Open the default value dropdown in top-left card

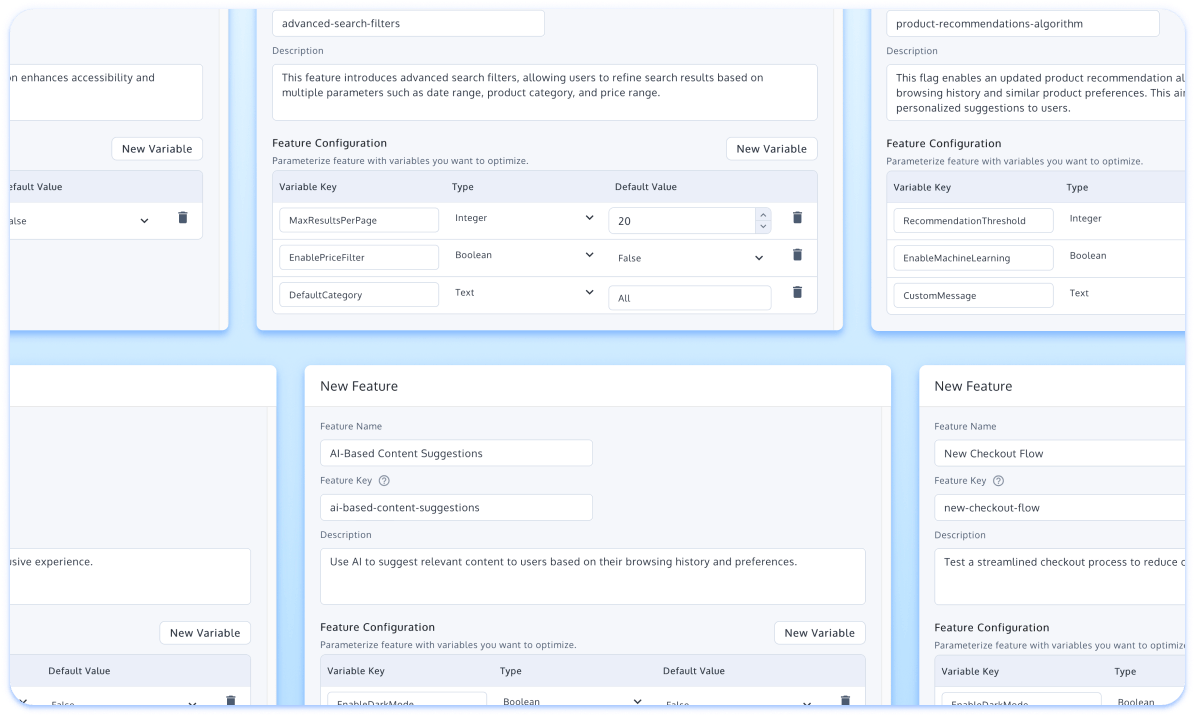tap(80, 221)
